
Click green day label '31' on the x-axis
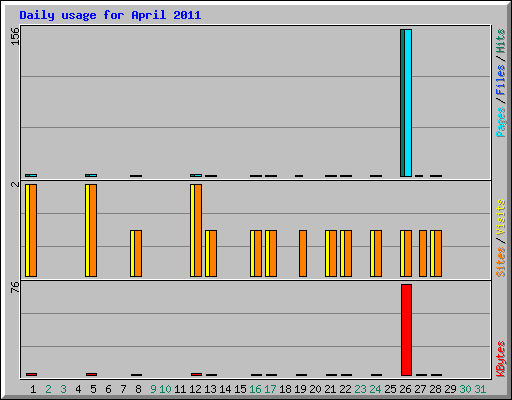480,389
